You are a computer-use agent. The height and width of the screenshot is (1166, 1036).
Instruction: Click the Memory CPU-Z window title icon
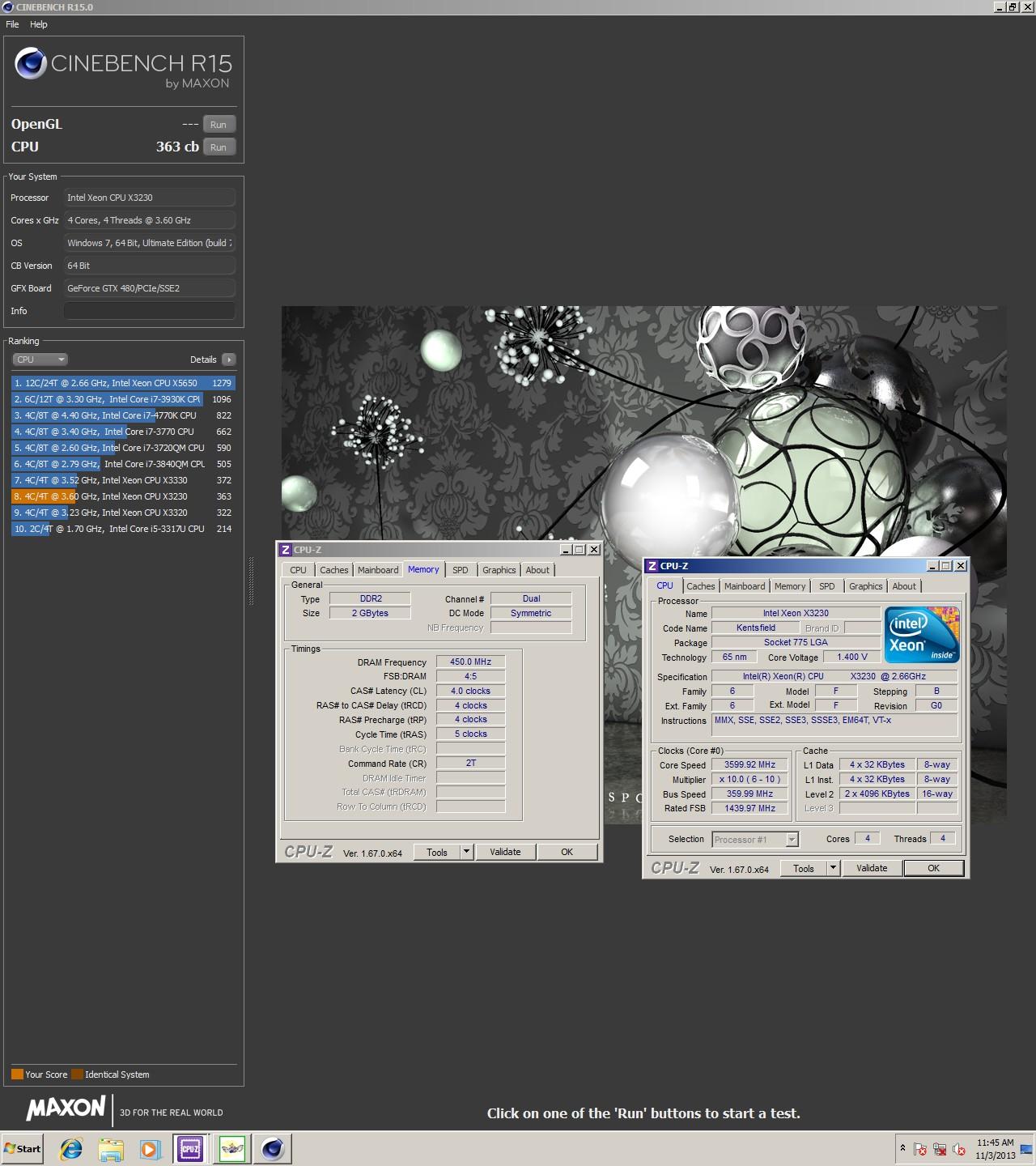tap(285, 550)
